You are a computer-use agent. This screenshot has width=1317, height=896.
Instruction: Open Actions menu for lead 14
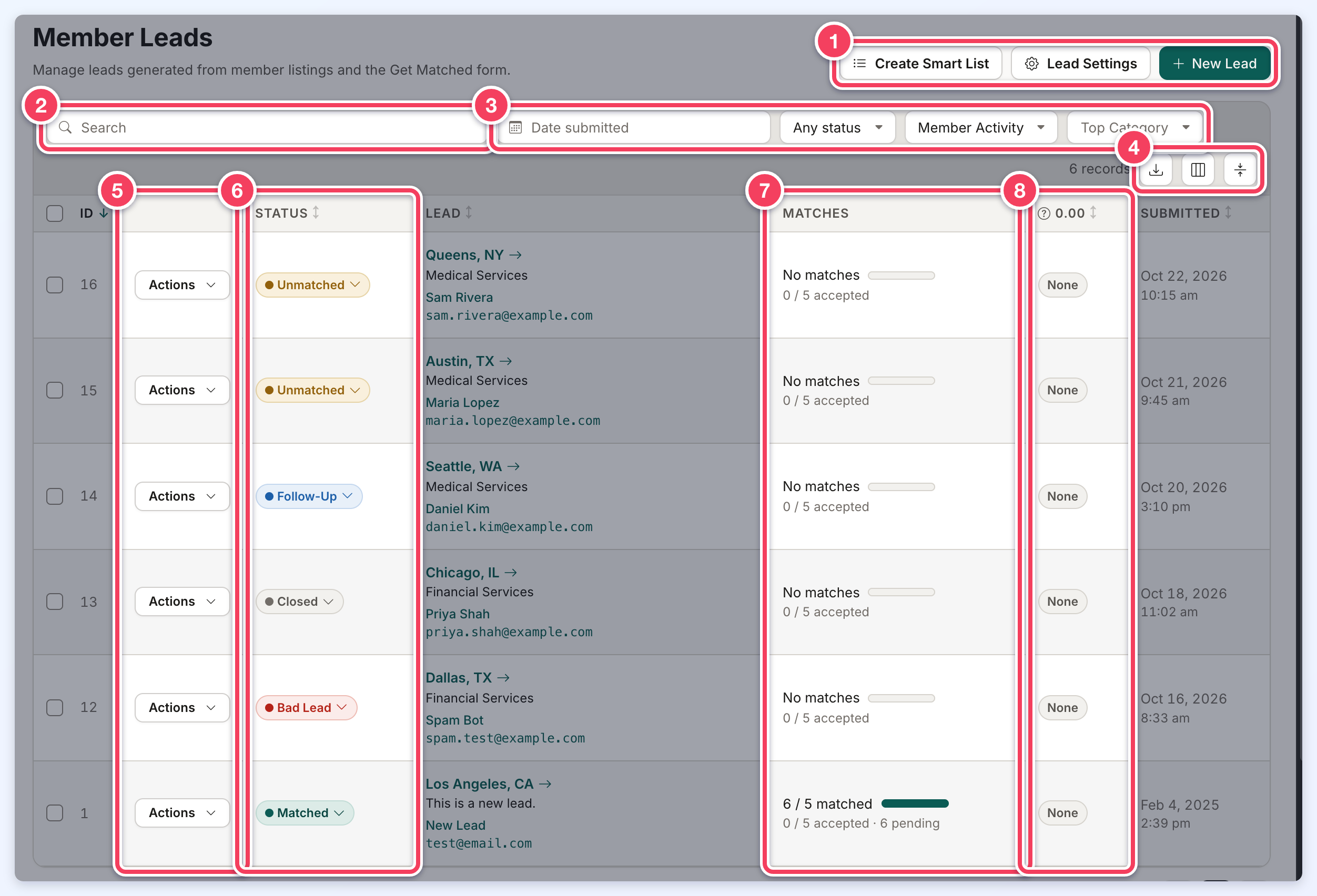tap(182, 496)
